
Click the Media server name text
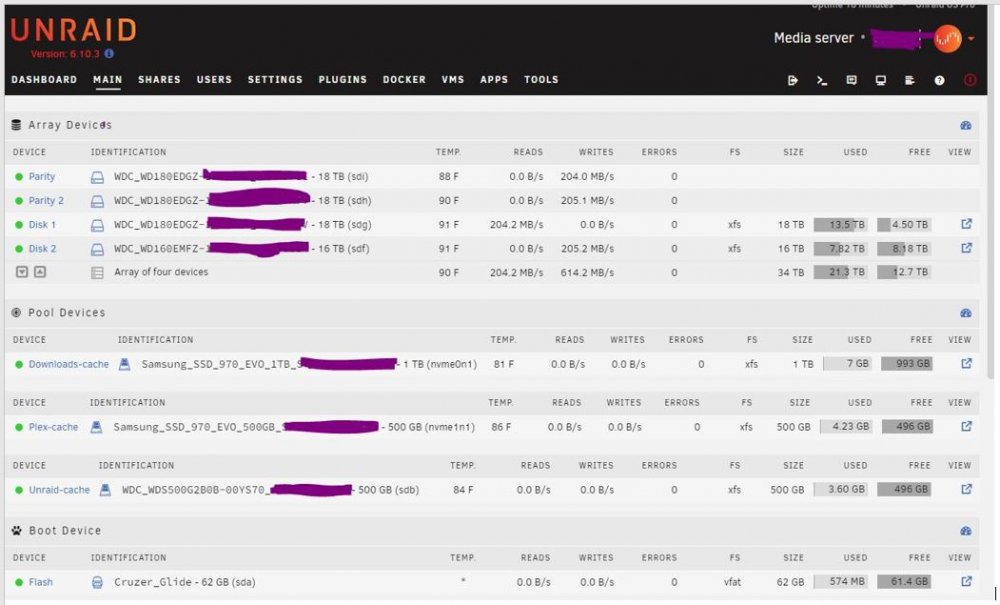(x=813, y=38)
